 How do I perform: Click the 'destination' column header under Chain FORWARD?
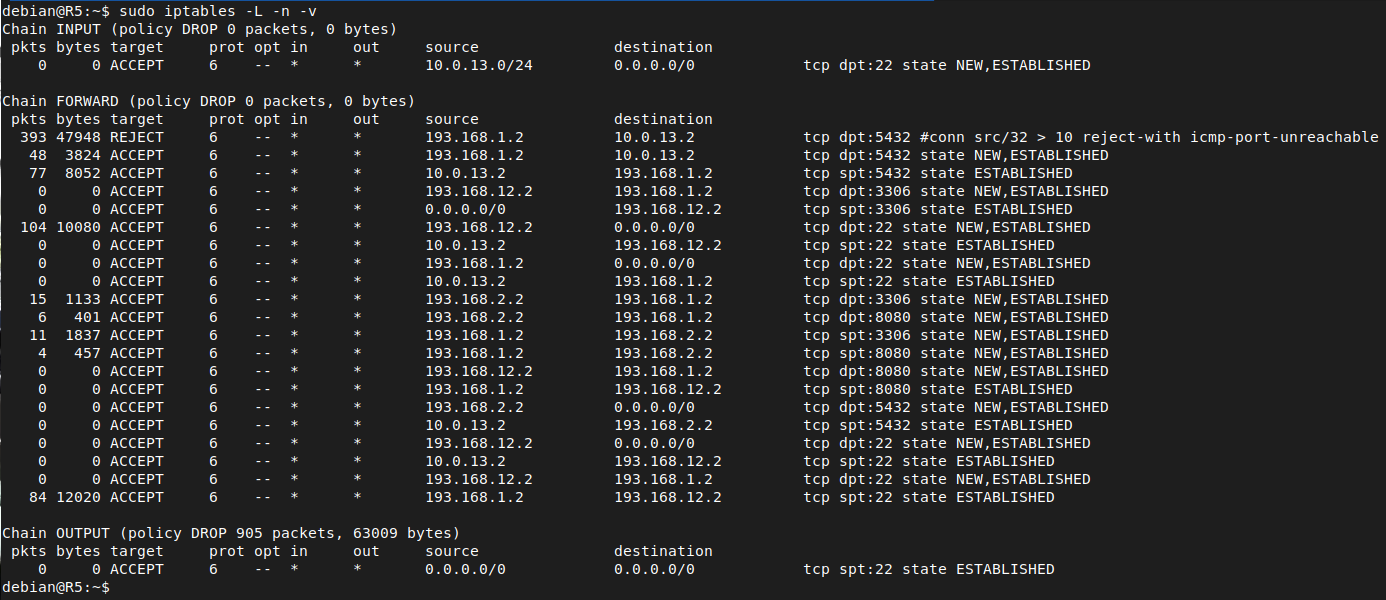click(663, 119)
